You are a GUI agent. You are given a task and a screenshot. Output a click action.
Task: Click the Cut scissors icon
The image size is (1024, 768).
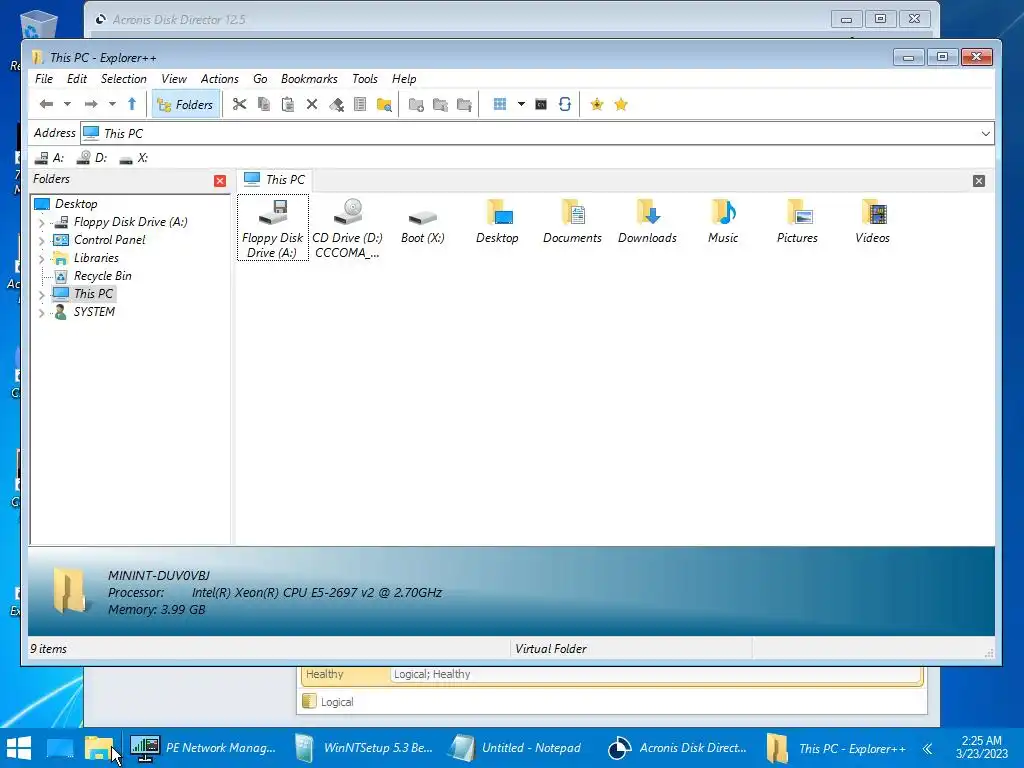click(240, 104)
